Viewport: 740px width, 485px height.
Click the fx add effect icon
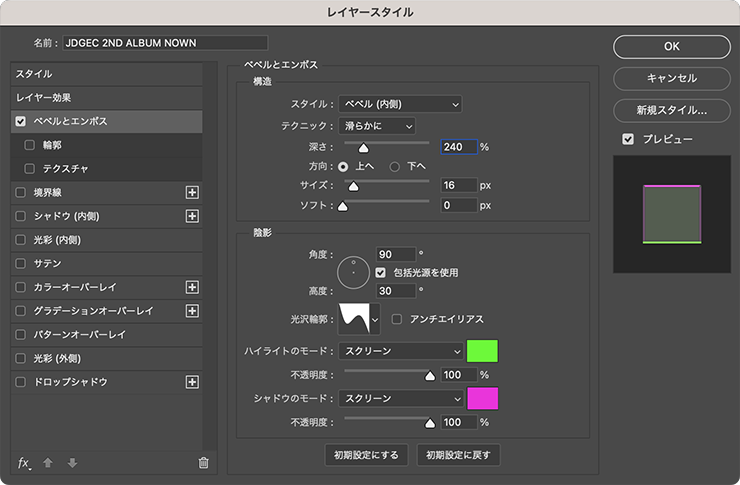pyautogui.click(x=25, y=462)
